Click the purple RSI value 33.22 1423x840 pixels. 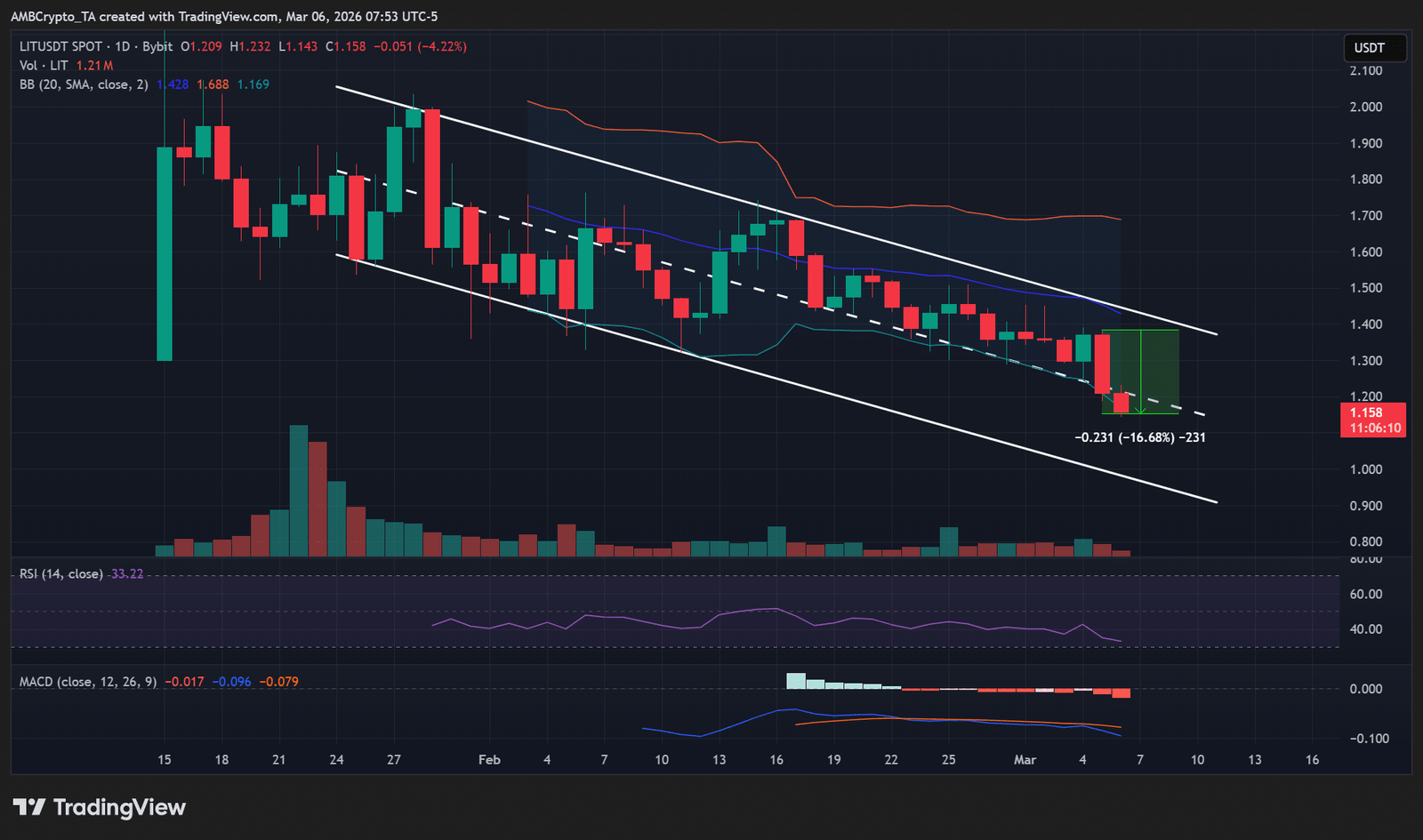tap(126, 574)
